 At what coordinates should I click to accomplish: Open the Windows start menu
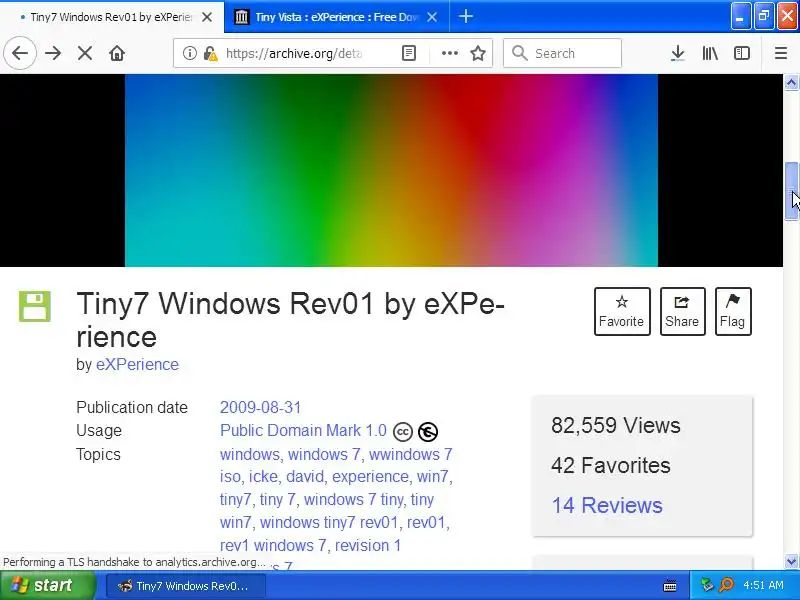(x=48, y=585)
